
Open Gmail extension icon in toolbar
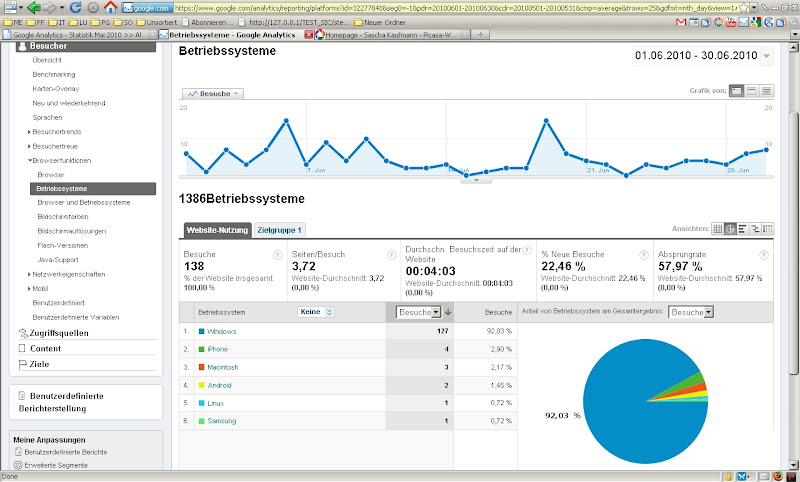[x=681, y=22]
